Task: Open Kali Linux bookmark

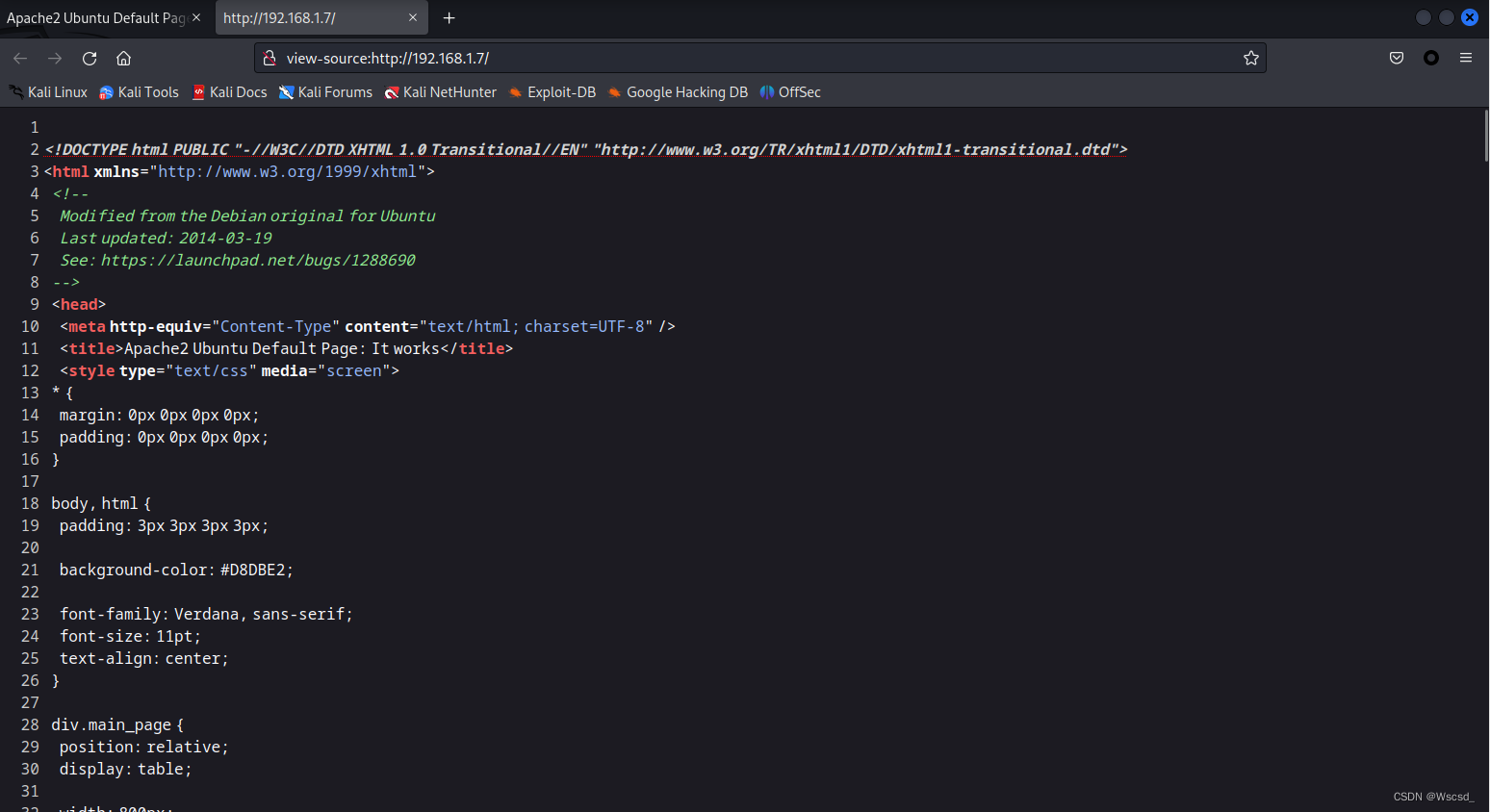Action: (x=48, y=92)
